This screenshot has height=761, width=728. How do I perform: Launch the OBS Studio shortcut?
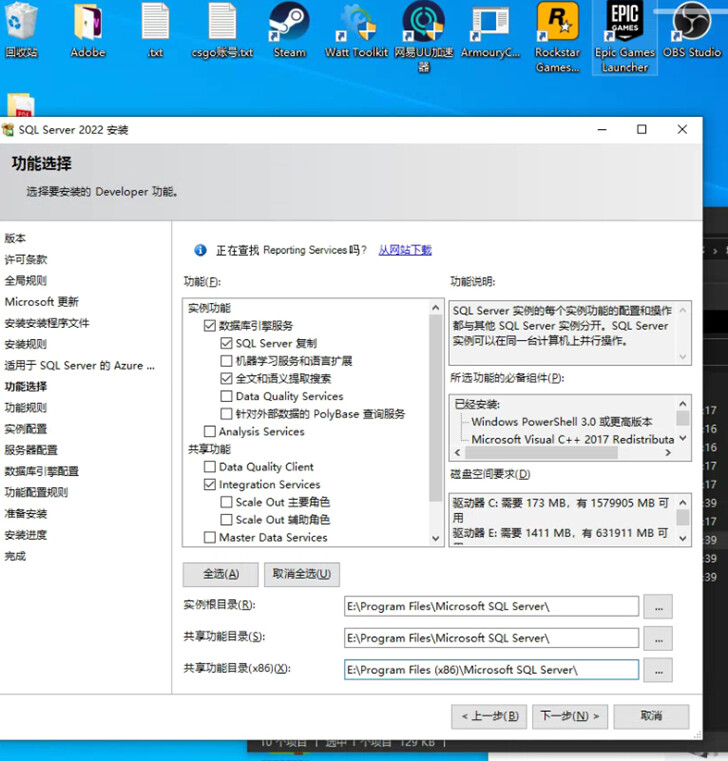pyautogui.click(x=692, y=30)
